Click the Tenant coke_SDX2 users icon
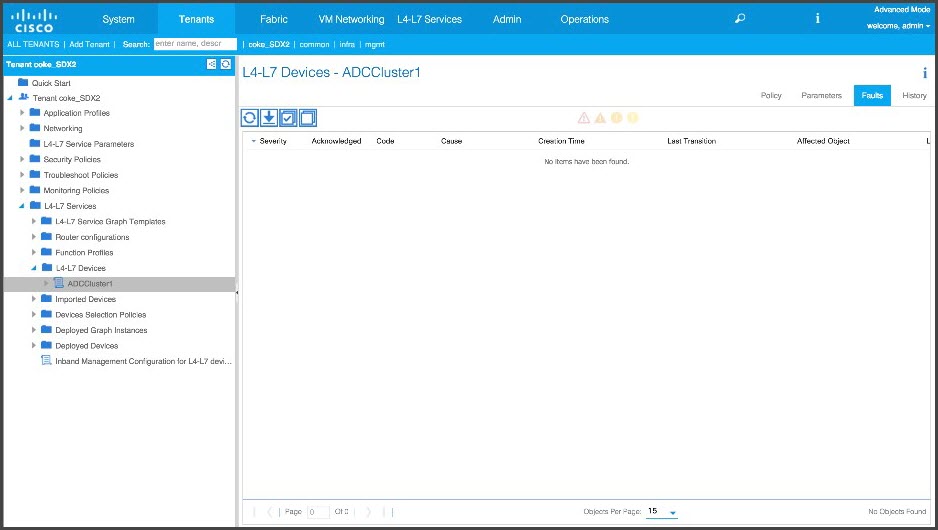Screen dimensions: 938x530 (x=23, y=97)
